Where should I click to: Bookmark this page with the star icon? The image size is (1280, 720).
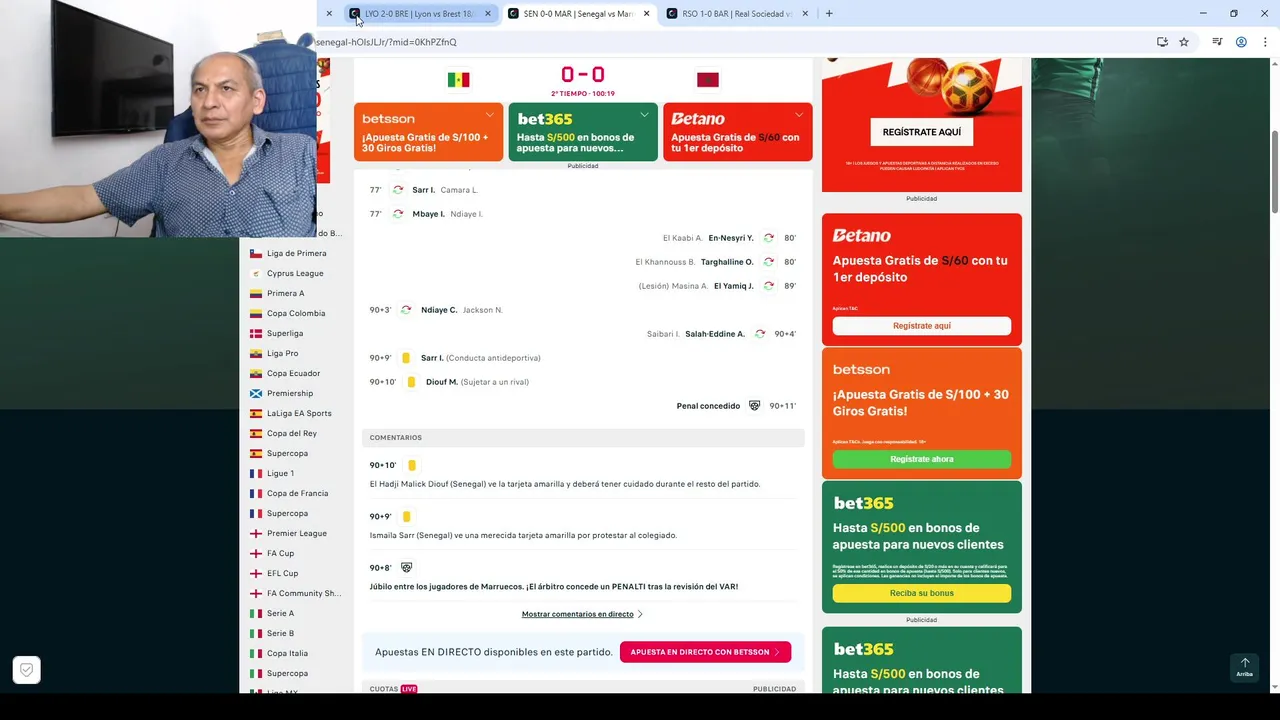tap(1184, 42)
